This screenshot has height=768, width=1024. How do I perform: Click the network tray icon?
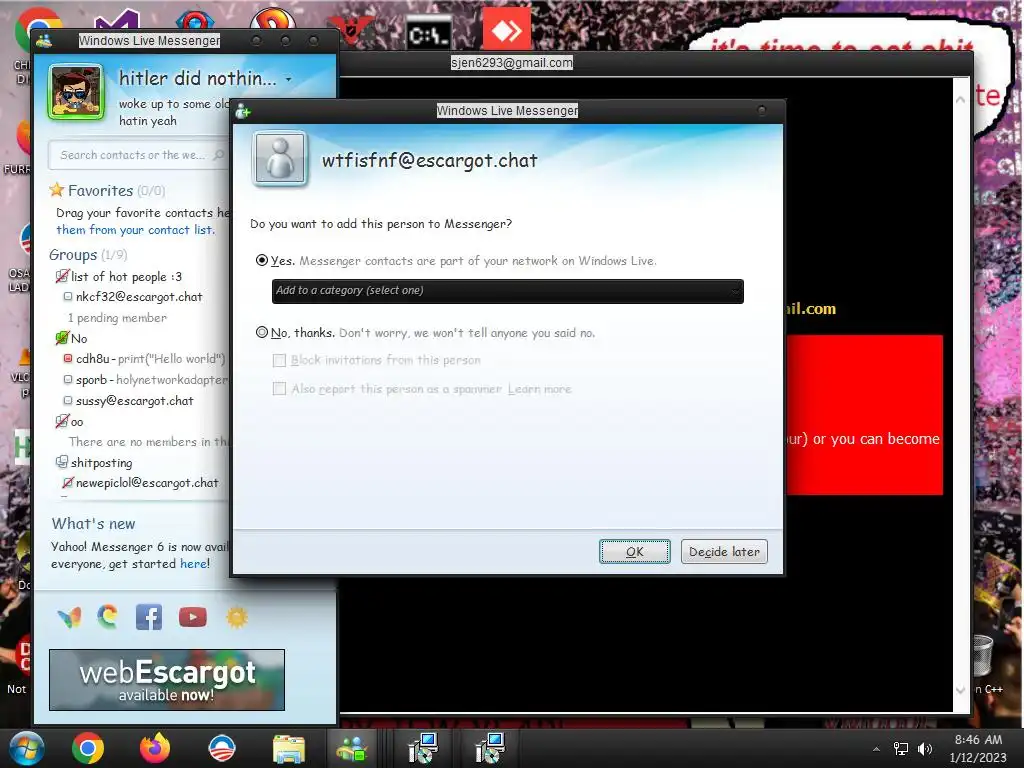pos(901,749)
